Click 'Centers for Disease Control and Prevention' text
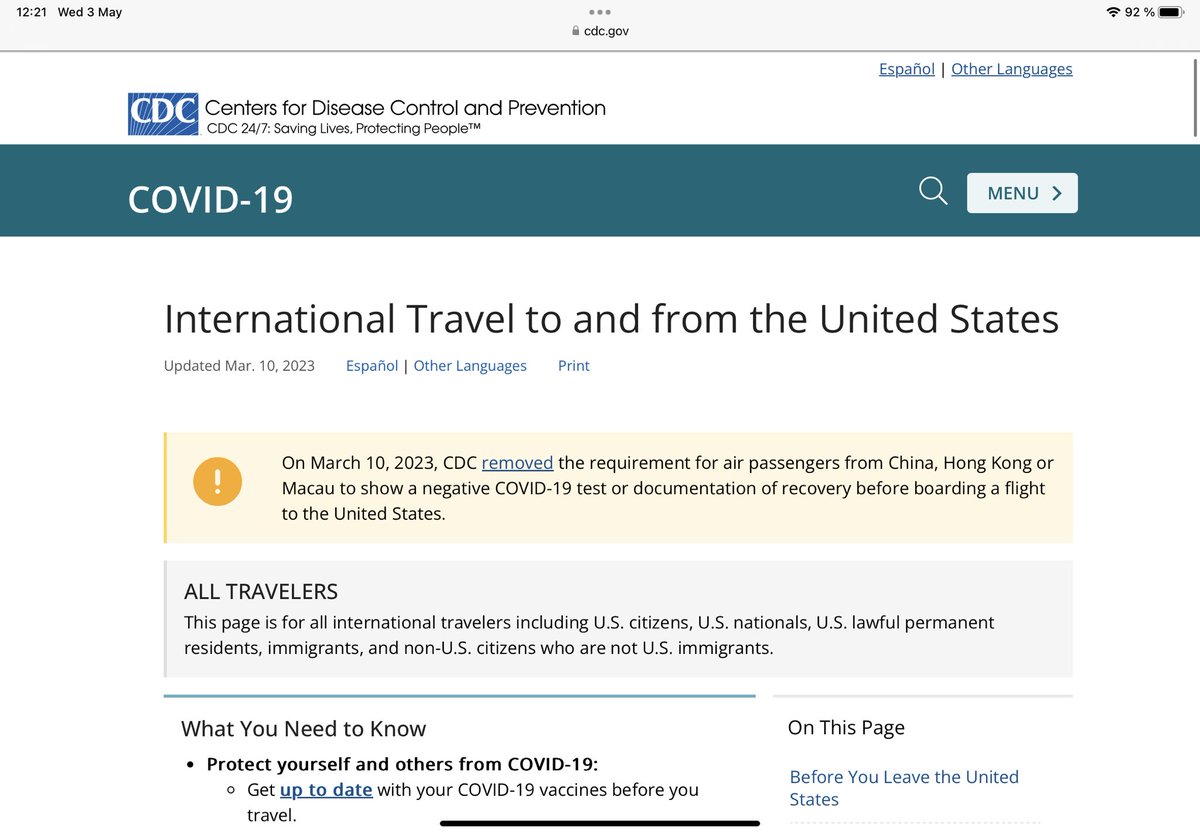Image resolution: width=1200 pixels, height=834 pixels. (405, 107)
